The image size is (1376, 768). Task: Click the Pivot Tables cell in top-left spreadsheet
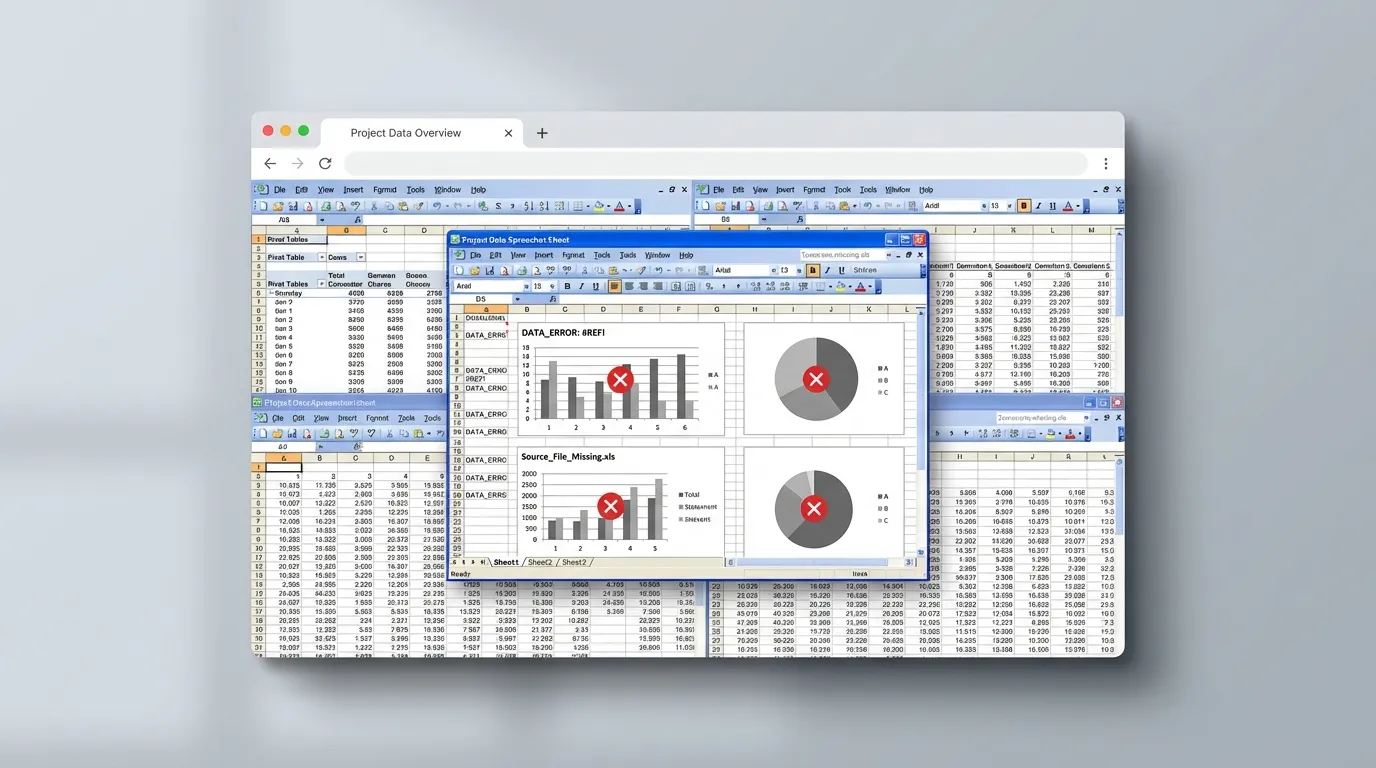tap(288, 240)
